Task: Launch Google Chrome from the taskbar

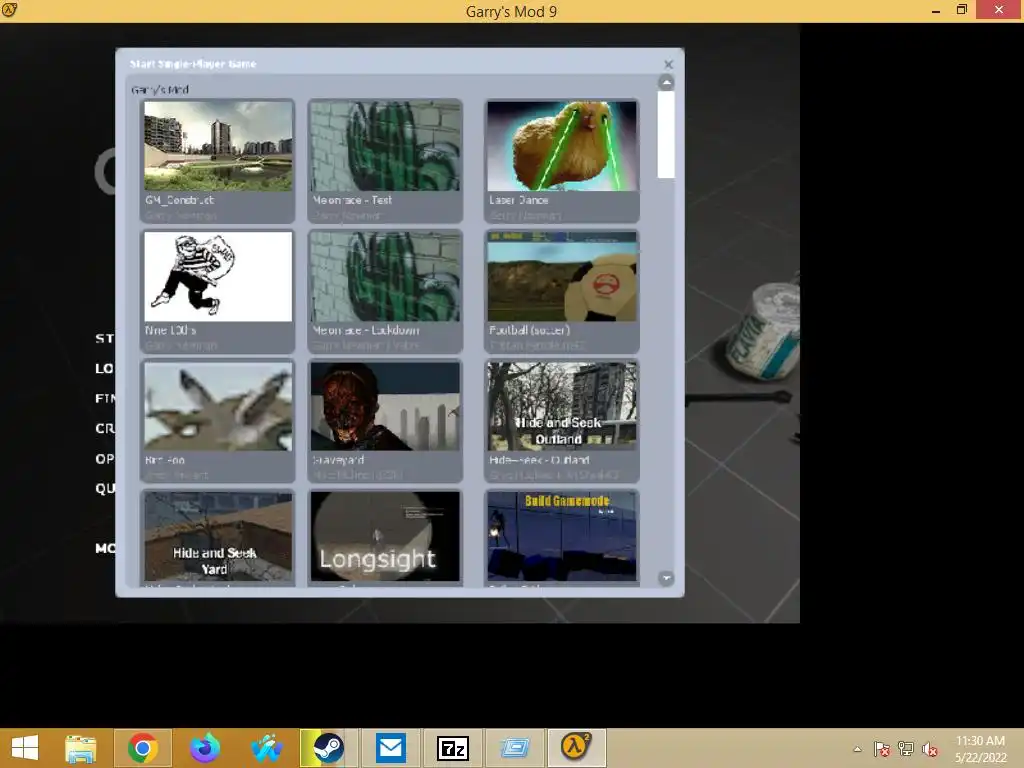Action: [x=143, y=748]
